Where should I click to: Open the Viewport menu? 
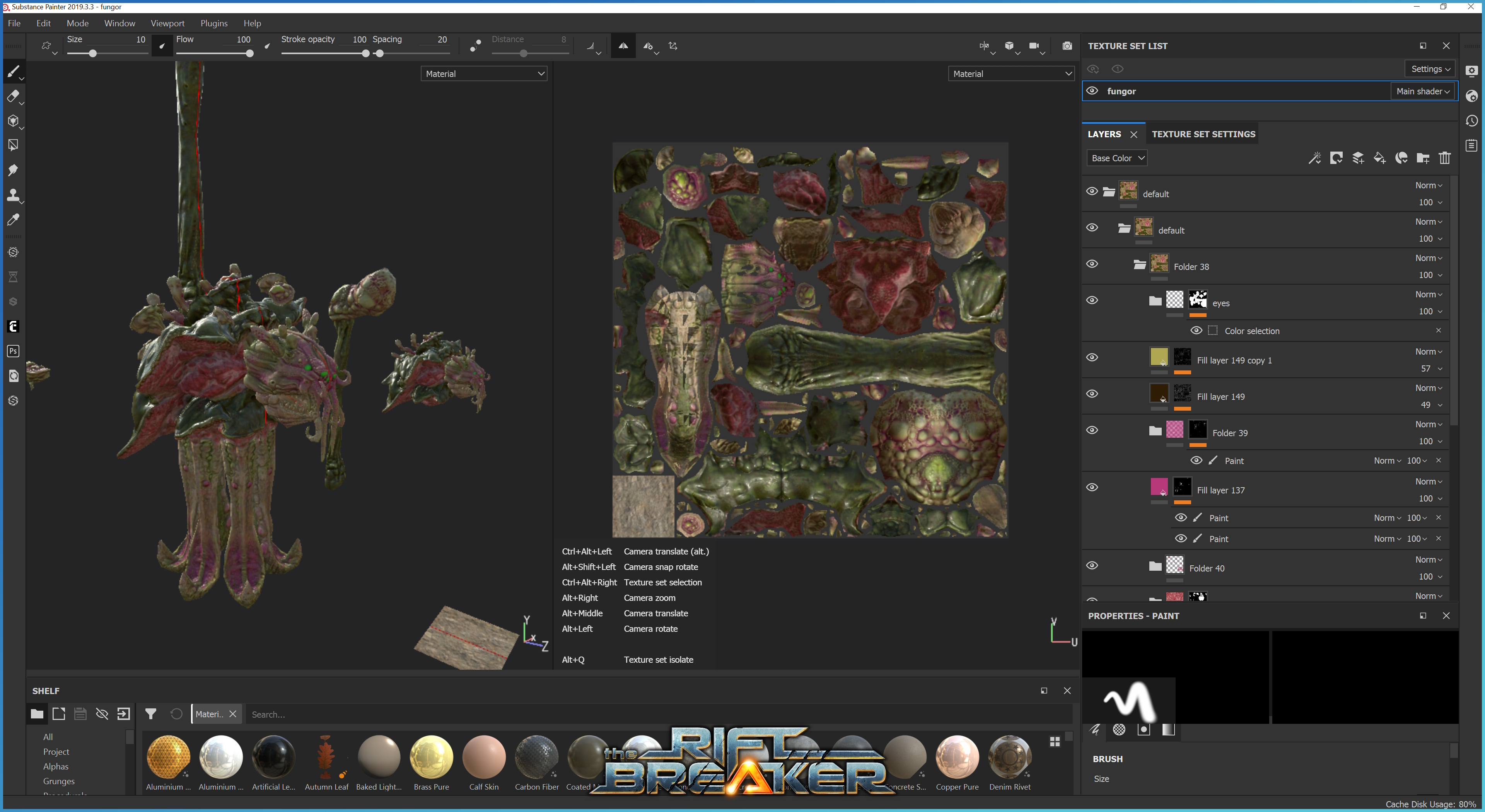click(167, 23)
